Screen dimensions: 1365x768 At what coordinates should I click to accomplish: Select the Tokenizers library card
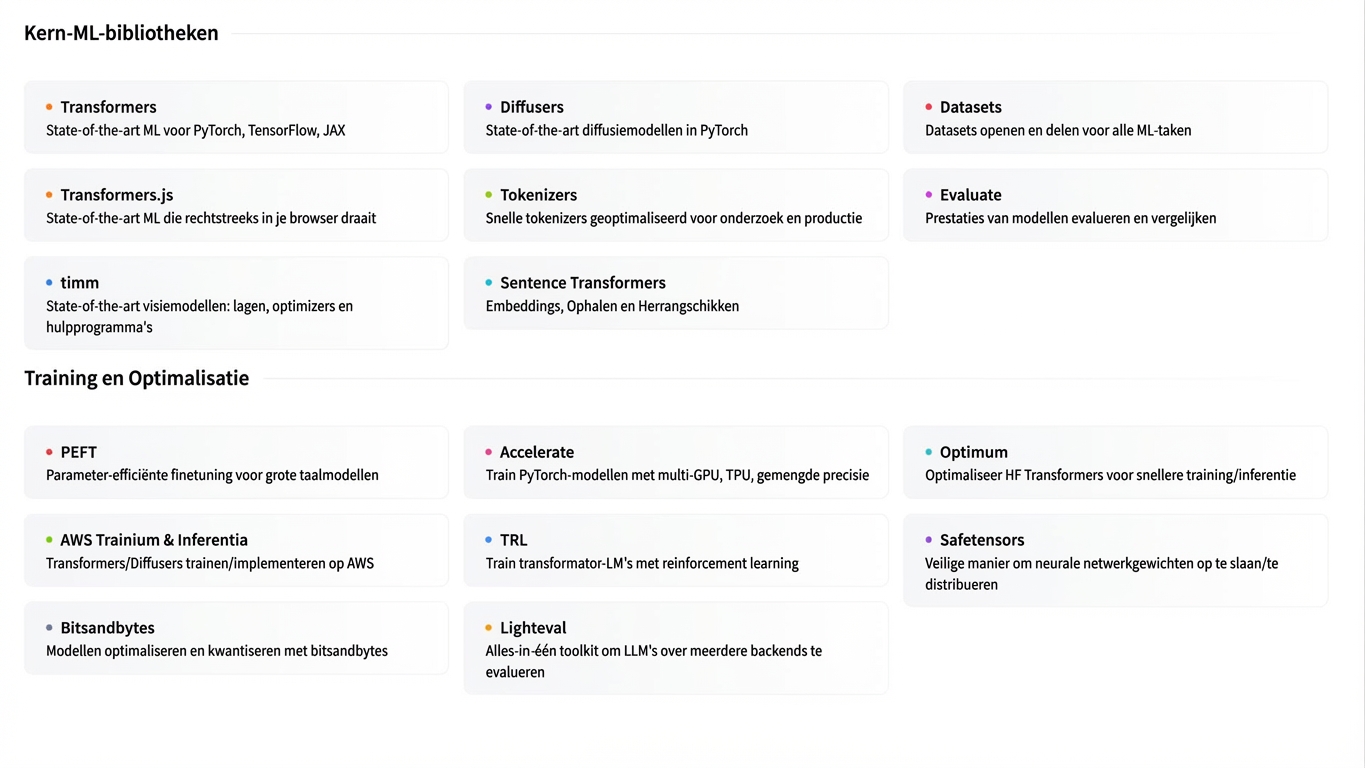click(676, 205)
